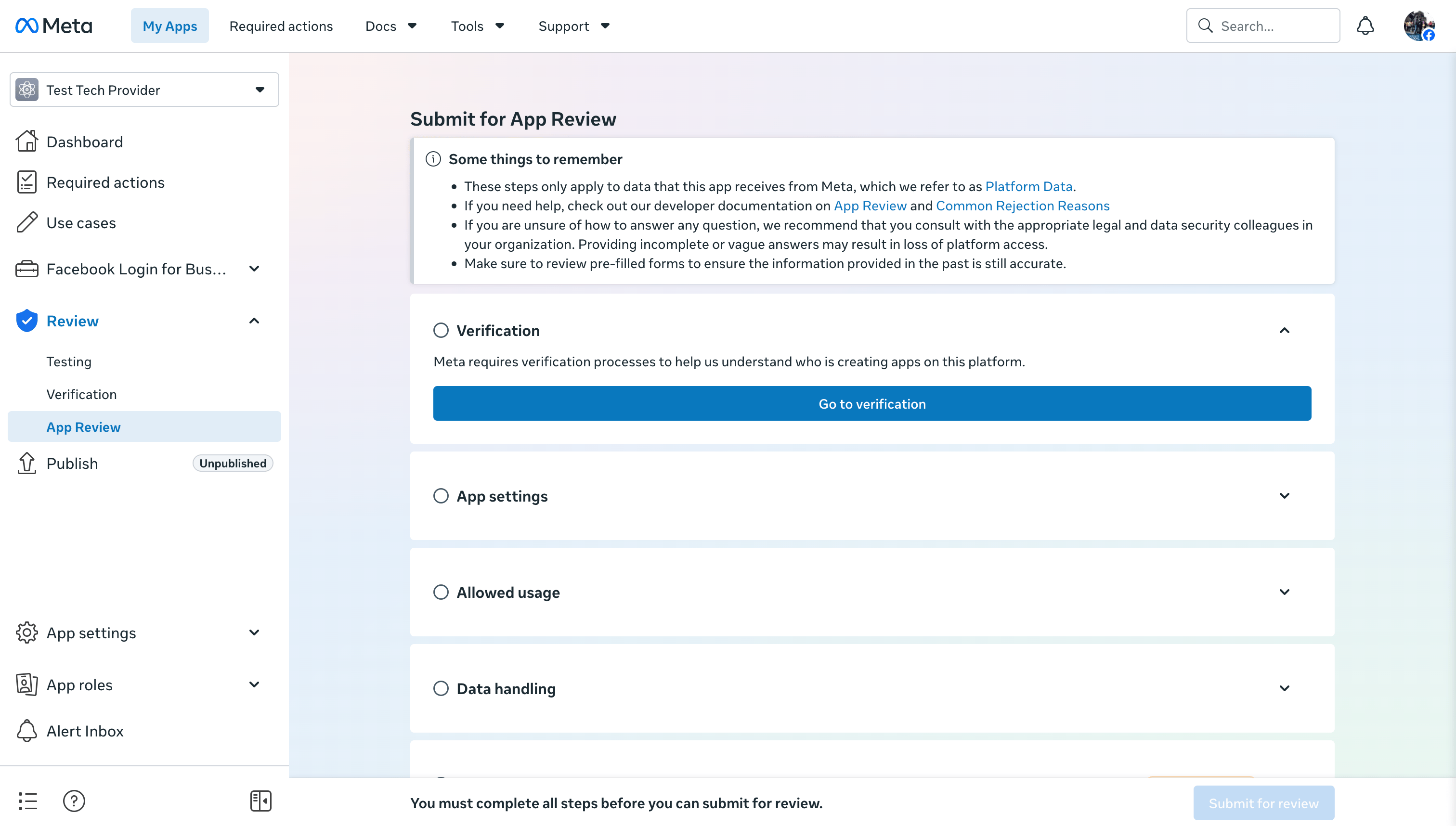Expand the Data handling card chevron
Viewport: 1456px width, 826px height.
pos(1285,688)
